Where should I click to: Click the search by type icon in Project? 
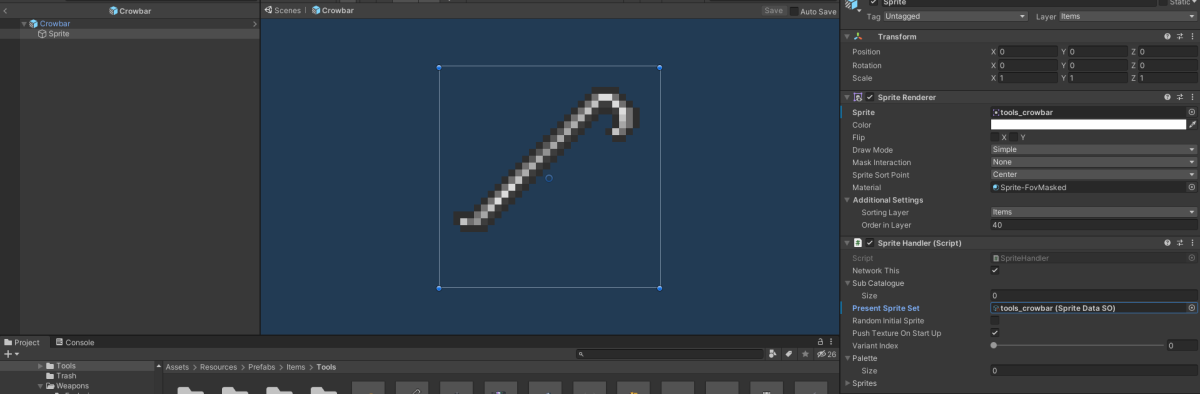(x=773, y=354)
